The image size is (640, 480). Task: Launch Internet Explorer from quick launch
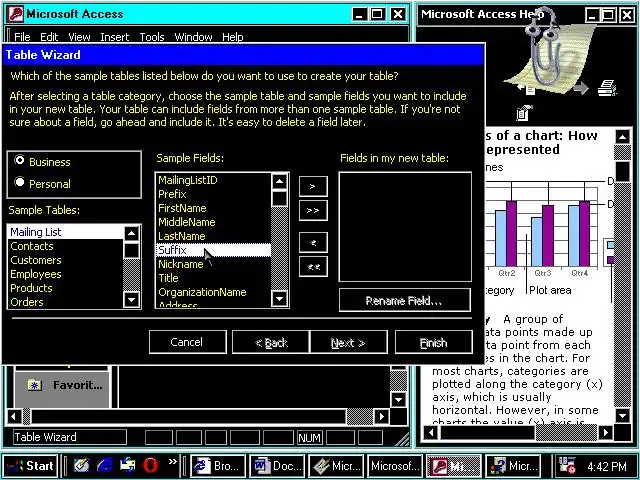tap(105, 465)
